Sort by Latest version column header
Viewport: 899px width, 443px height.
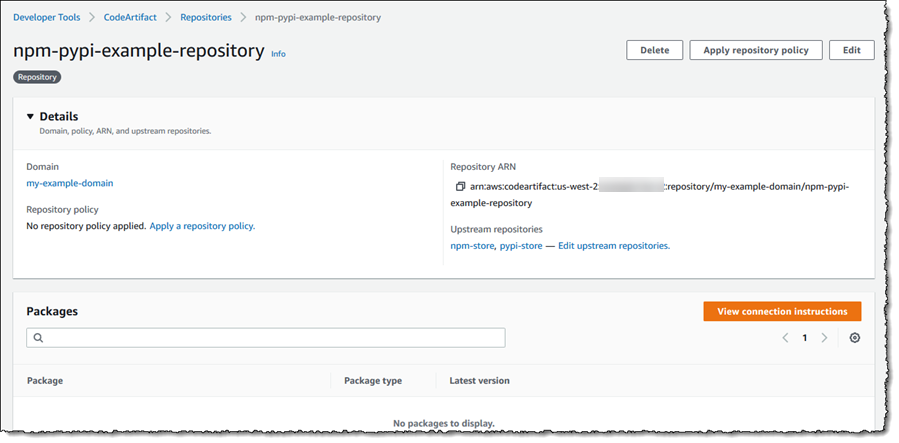pyautogui.click(x=479, y=381)
